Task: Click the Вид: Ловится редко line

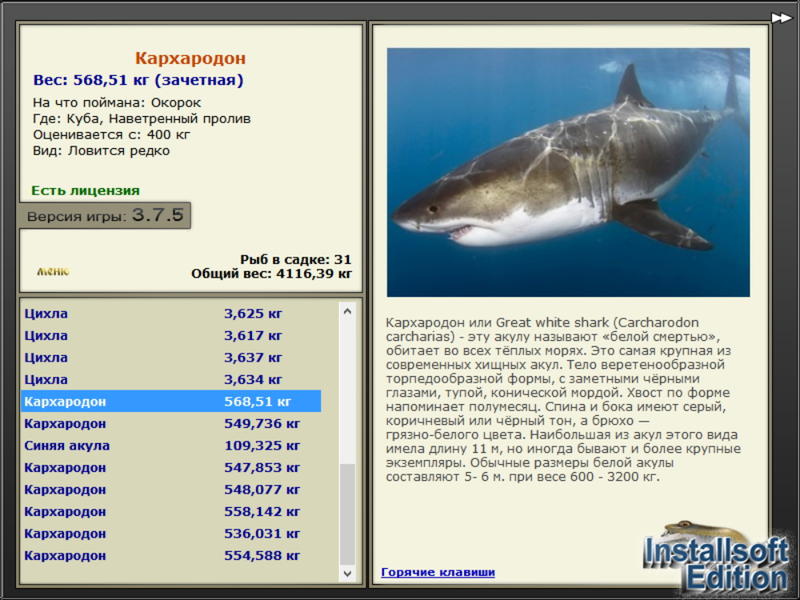Action: (x=101, y=151)
